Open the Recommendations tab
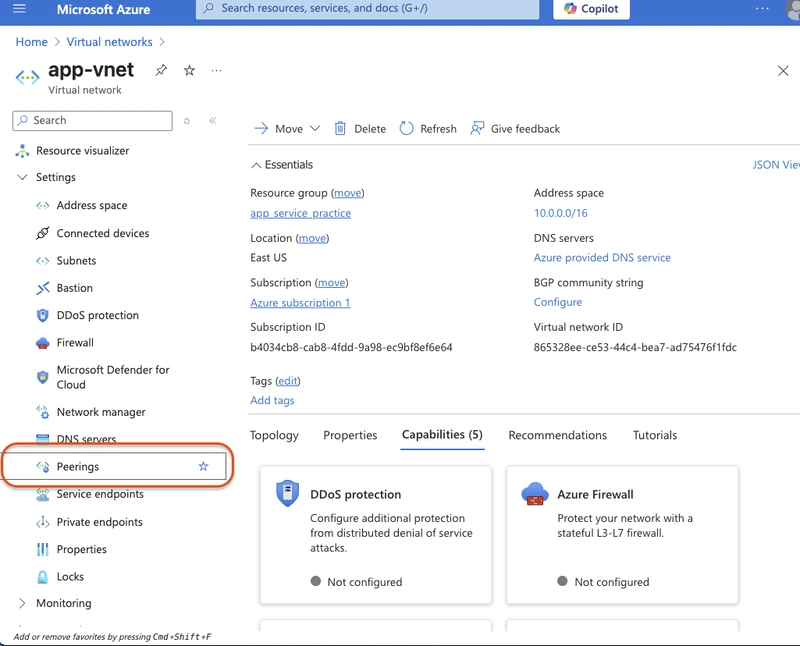The image size is (800, 646). [558, 435]
